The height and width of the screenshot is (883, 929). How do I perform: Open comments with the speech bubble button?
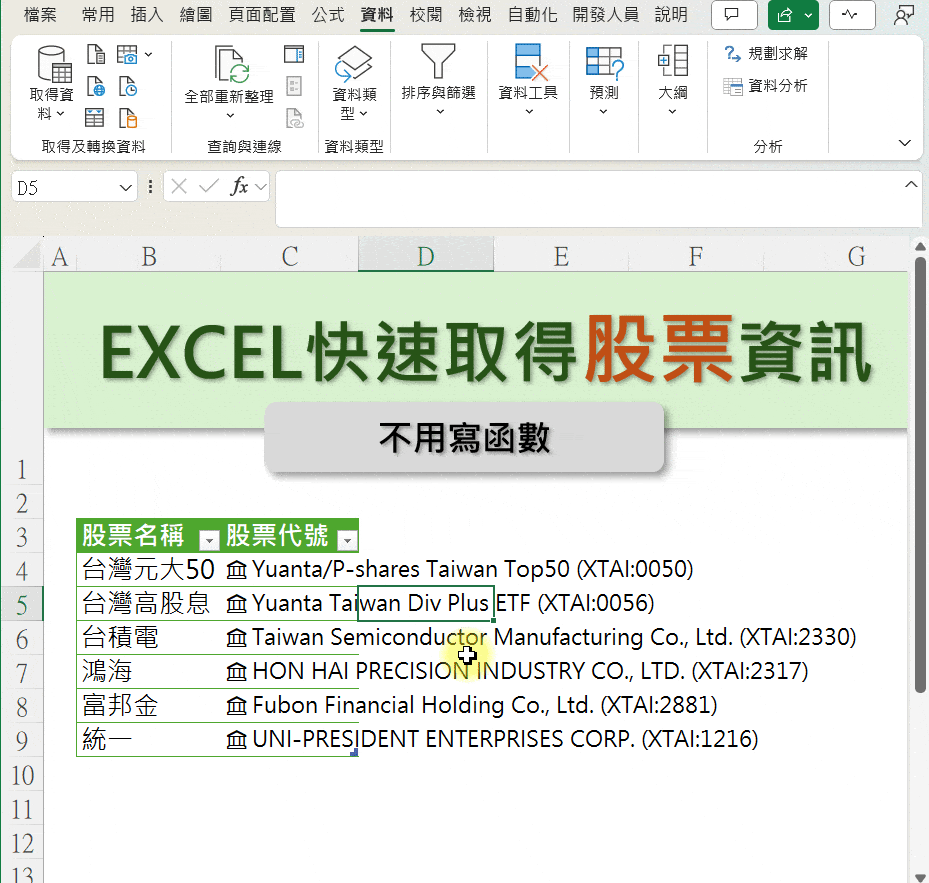[733, 15]
